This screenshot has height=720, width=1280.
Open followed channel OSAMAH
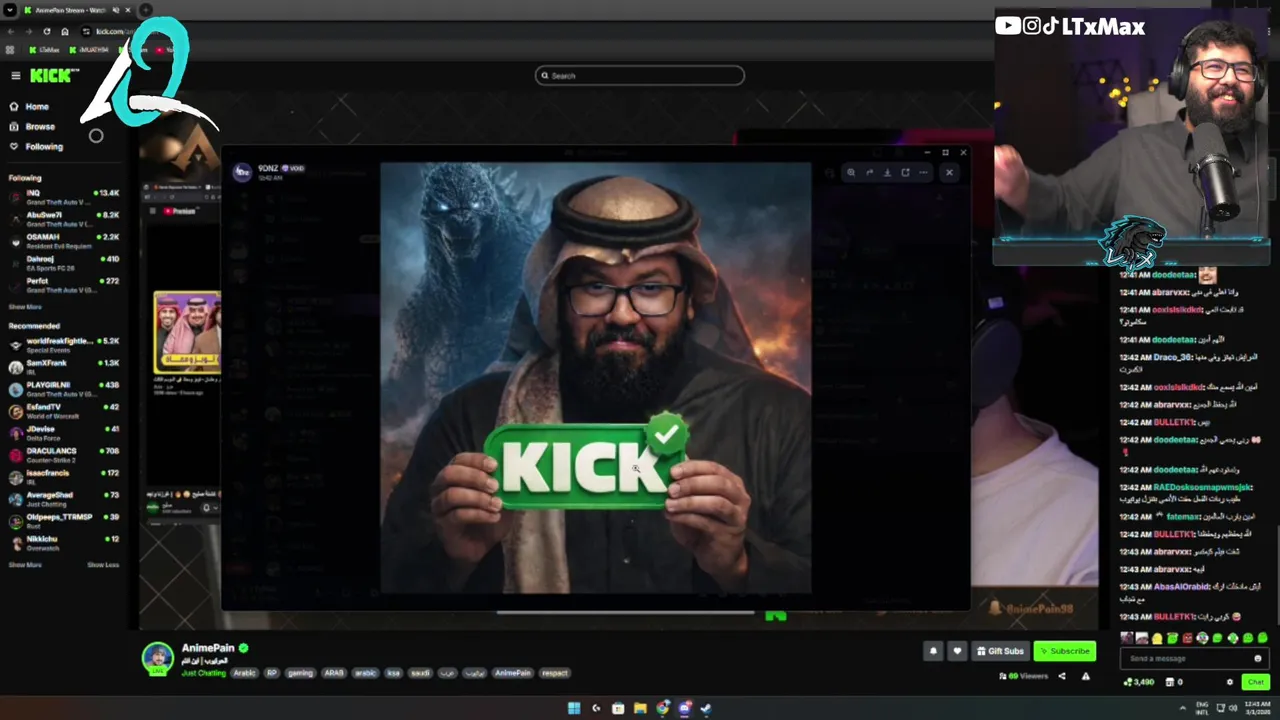tap(64, 241)
